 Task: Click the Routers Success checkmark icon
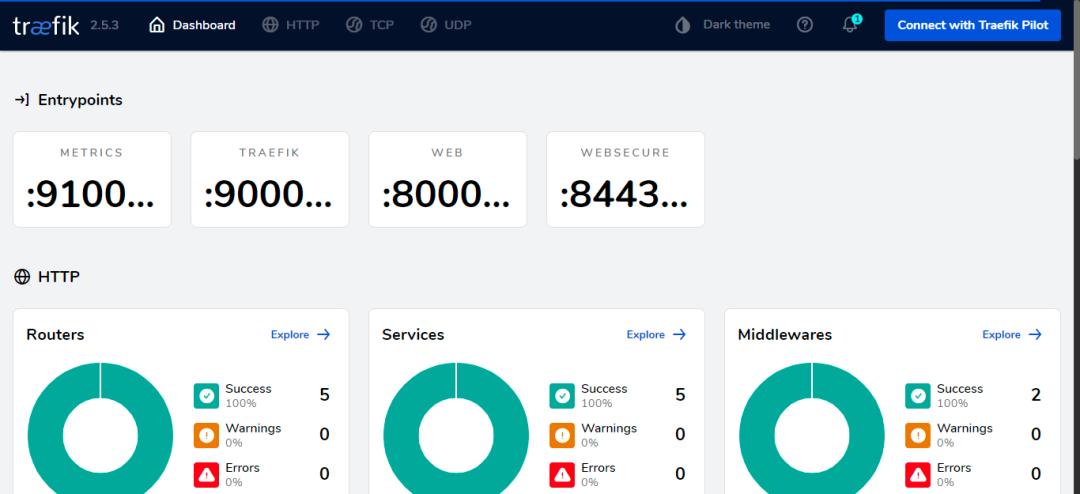[206, 395]
